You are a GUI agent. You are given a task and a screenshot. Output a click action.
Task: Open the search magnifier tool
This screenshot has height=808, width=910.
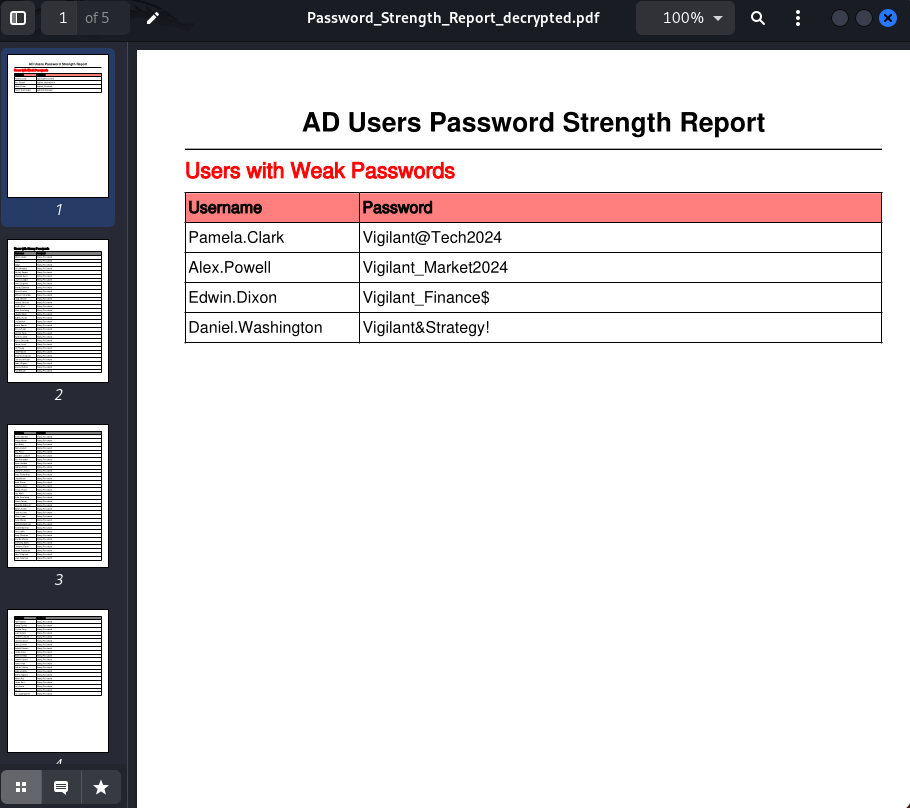[x=757, y=18]
